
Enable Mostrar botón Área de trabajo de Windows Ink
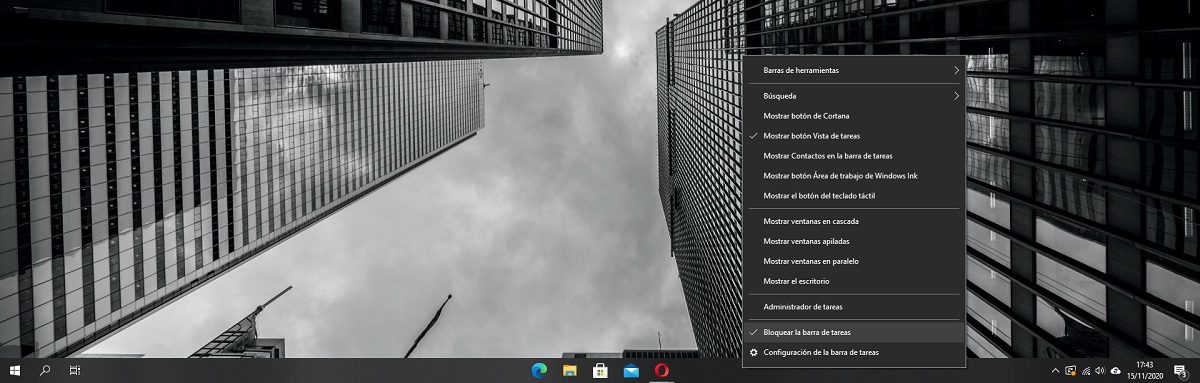tap(854, 176)
